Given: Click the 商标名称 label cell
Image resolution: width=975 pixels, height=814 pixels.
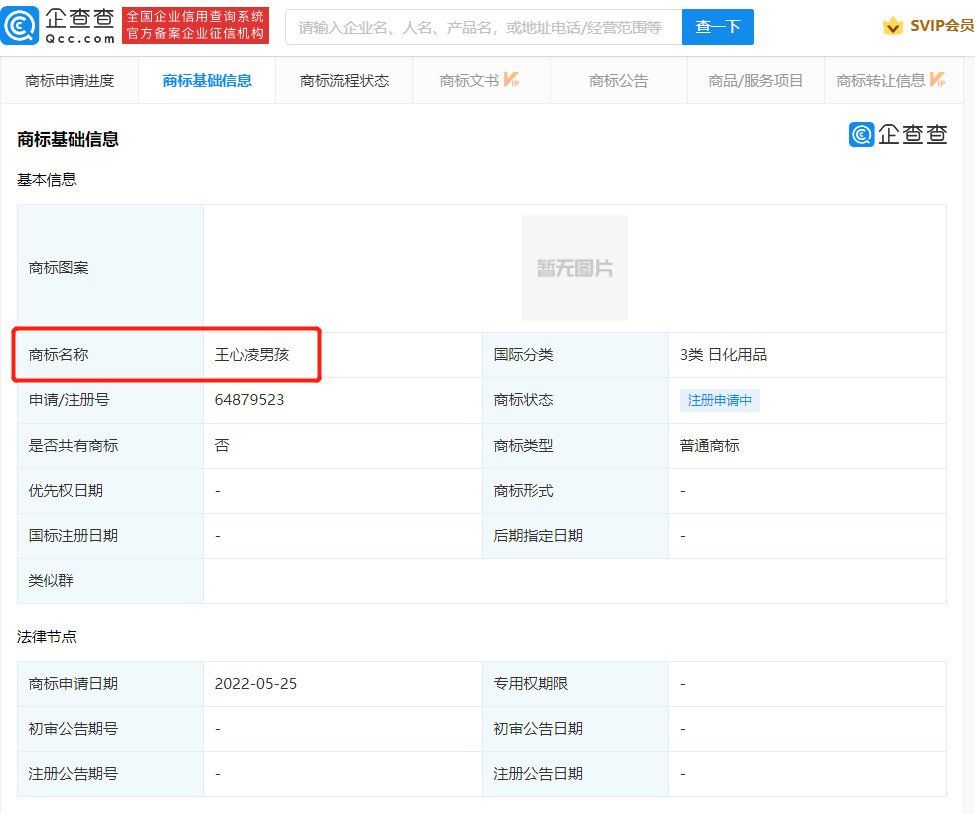Looking at the screenshot, I should tap(110, 355).
